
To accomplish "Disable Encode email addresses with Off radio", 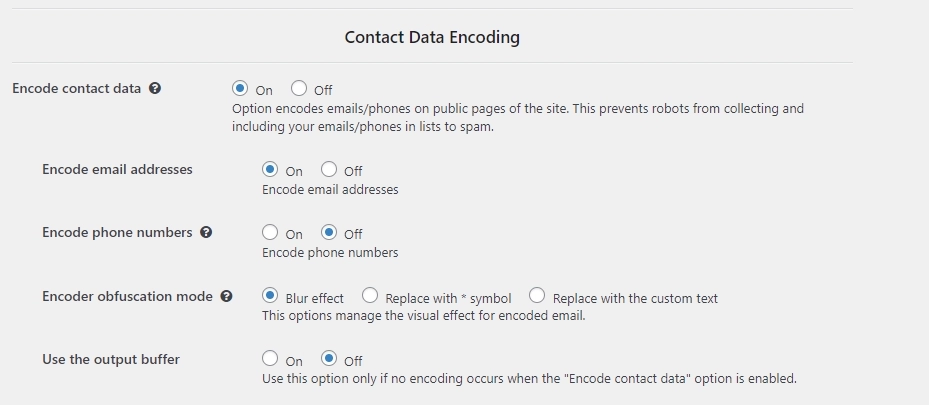I will coord(329,170).
